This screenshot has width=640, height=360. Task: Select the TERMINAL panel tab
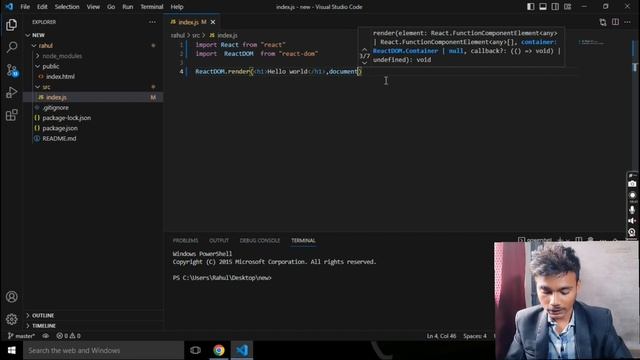click(303, 240)
